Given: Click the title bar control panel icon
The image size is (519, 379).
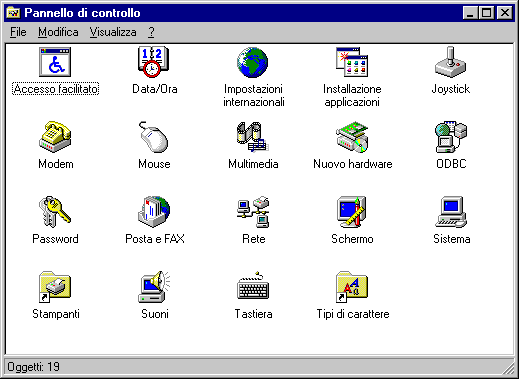Looking at the screenshot, I should (x=13, y=13).
